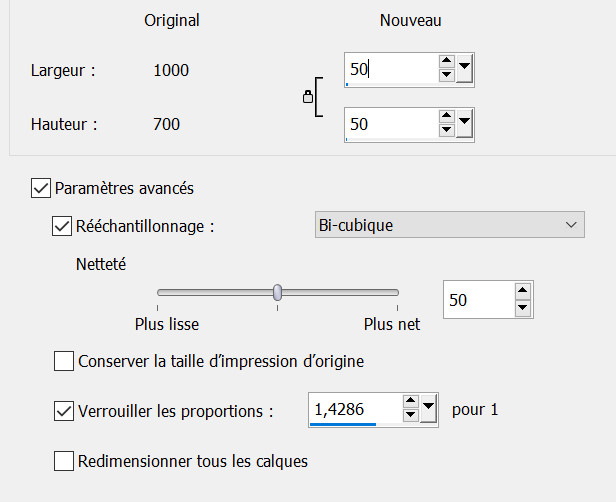
Task: Decrease the new height spinner down arrow
Action: point(446,131)
